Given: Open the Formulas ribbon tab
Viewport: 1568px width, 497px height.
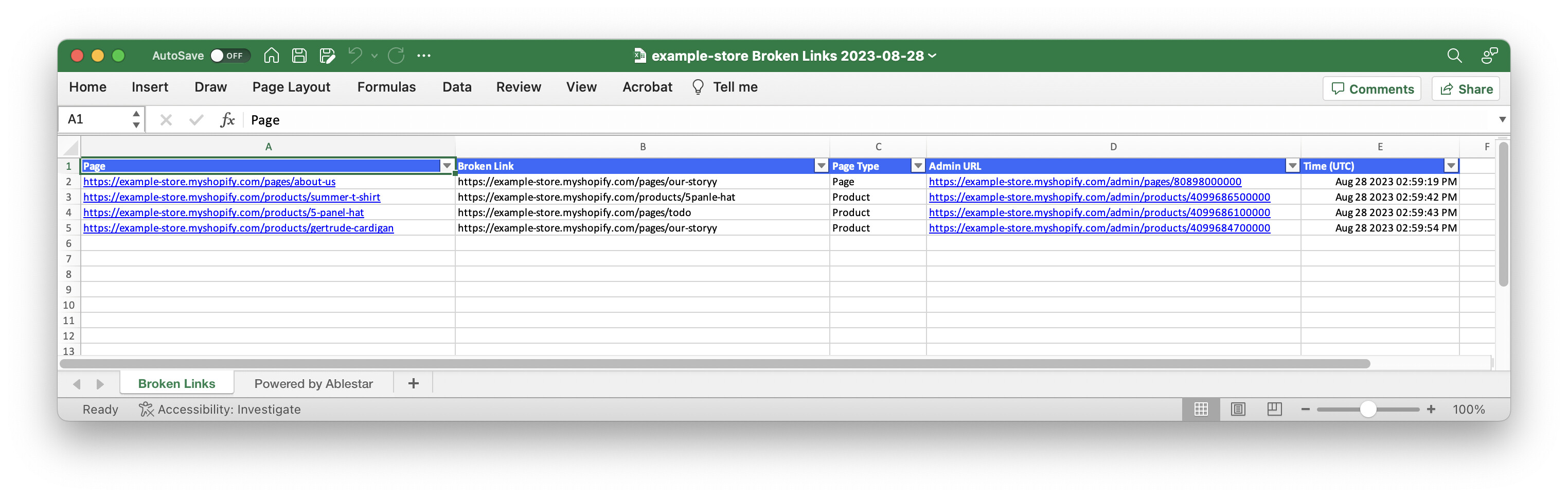Looking at the screenshot, I should [x=386, y=87].
